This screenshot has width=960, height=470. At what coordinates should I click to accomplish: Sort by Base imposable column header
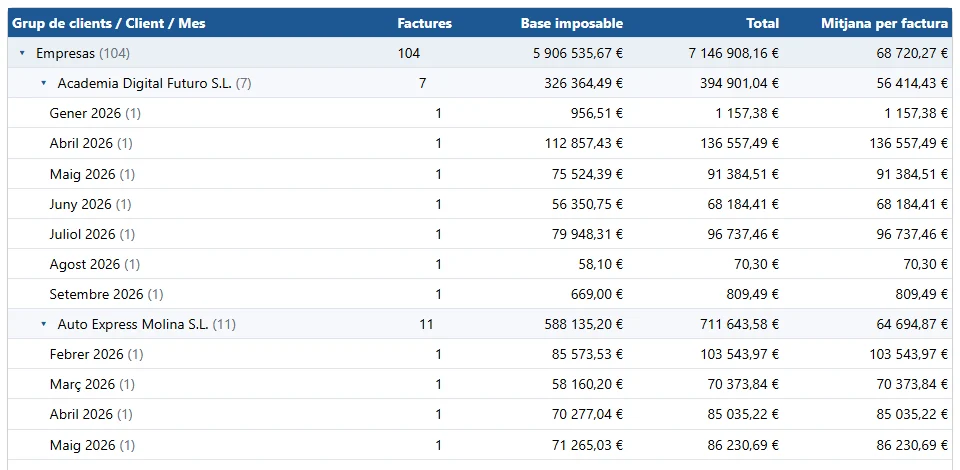(x=572, y=23)
